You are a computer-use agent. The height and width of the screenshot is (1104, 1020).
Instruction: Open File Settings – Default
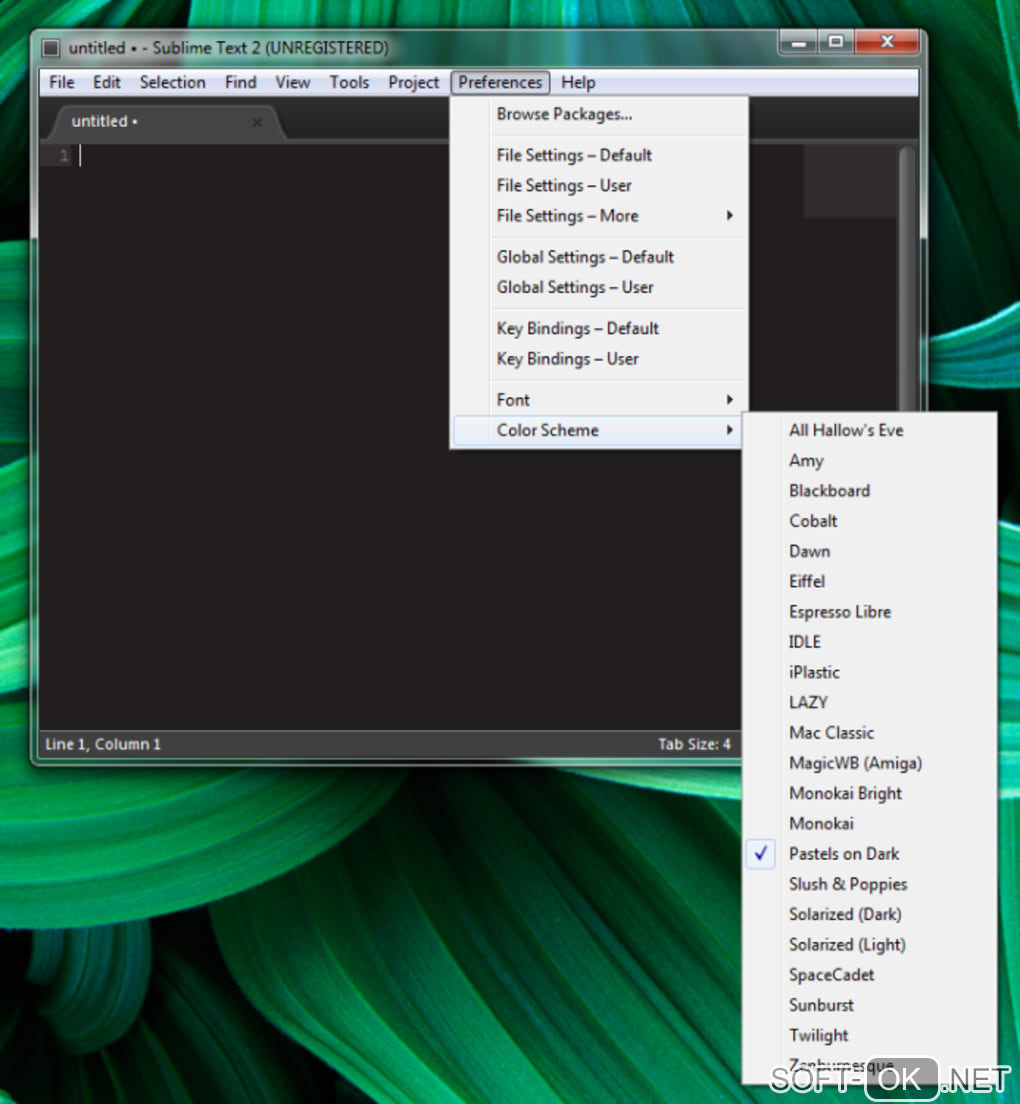(599, 155)
